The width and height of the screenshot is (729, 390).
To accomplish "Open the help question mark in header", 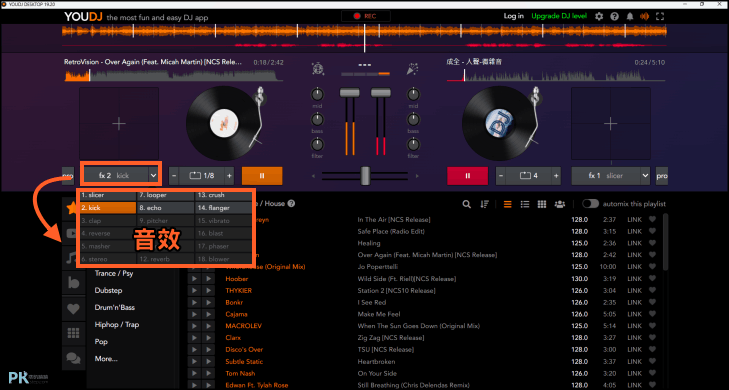I will (614, 16).
